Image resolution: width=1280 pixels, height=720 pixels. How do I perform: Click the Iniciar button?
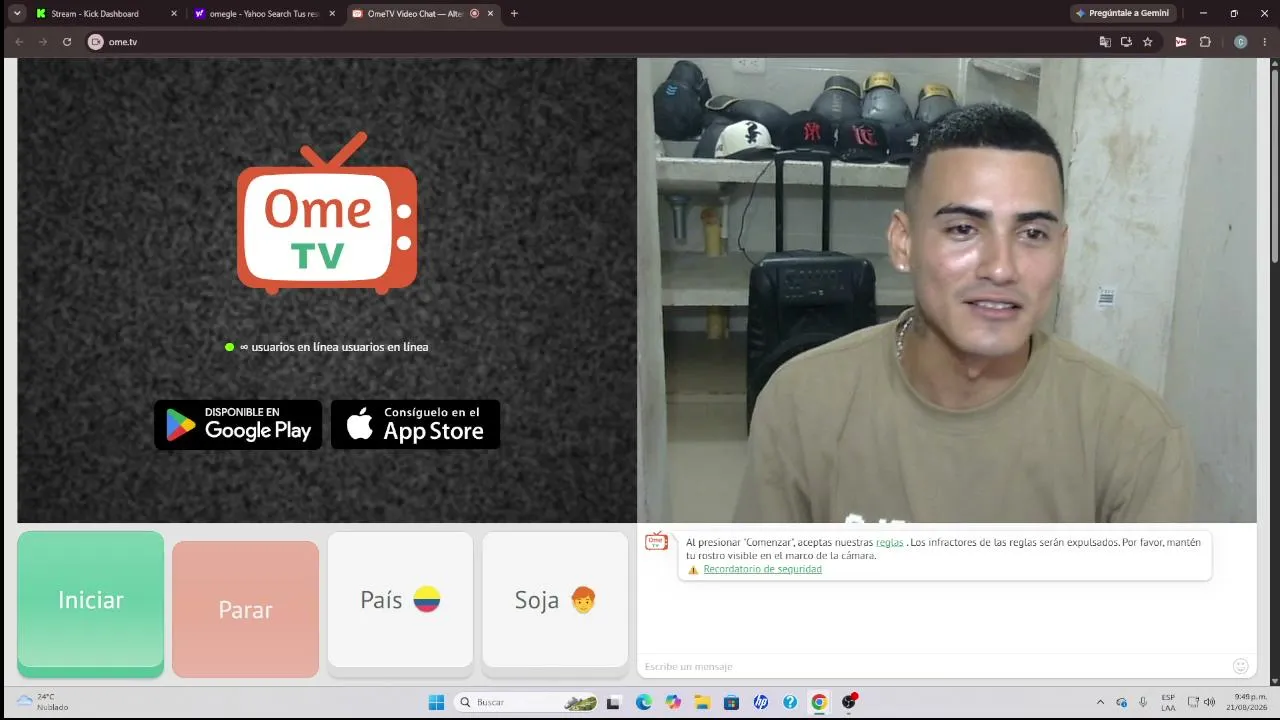point(91,603)
